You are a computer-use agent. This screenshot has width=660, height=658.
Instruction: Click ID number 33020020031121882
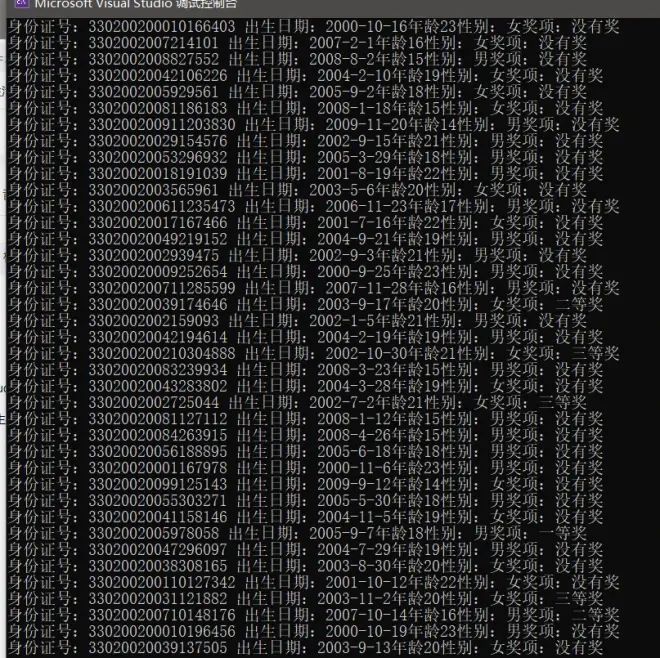coord(158,598)
